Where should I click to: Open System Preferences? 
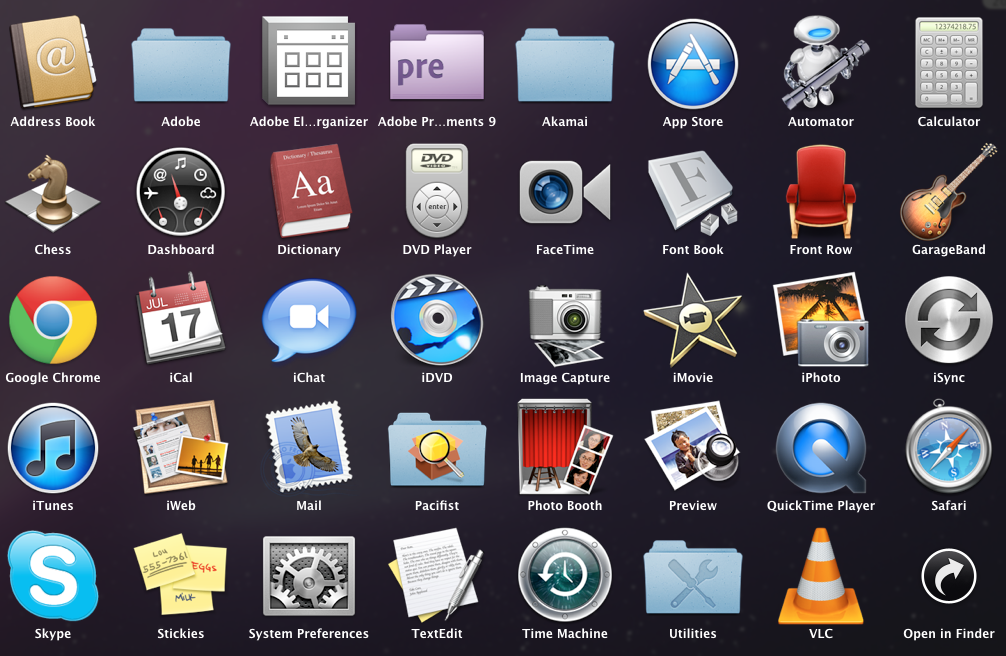click(x=309, y=576)
